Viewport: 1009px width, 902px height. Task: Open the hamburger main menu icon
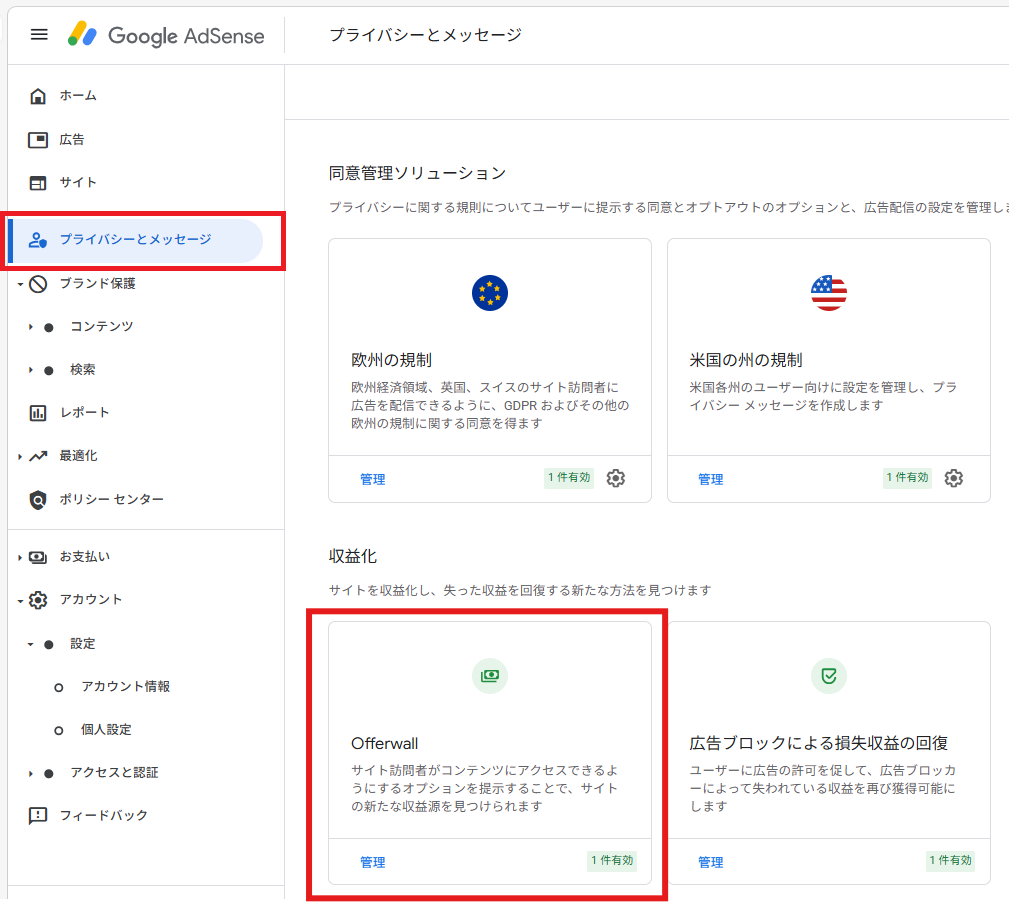point(39,35)
